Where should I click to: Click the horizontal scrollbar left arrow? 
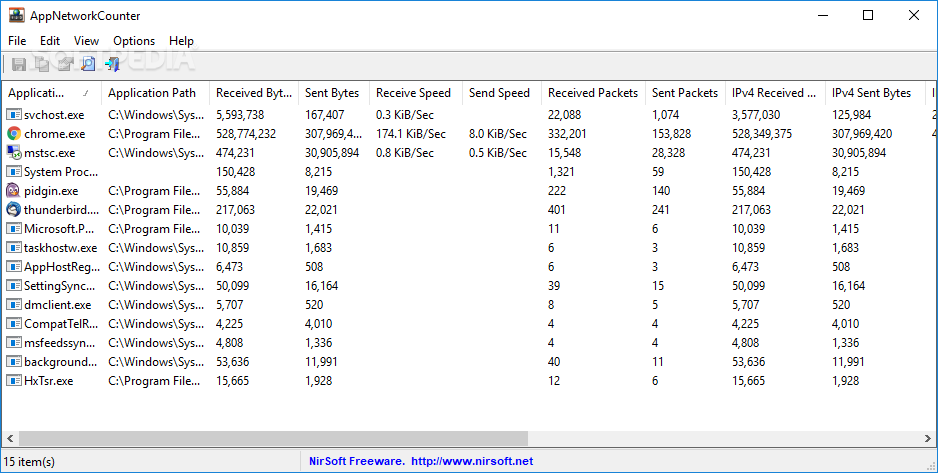click(10, 438)
